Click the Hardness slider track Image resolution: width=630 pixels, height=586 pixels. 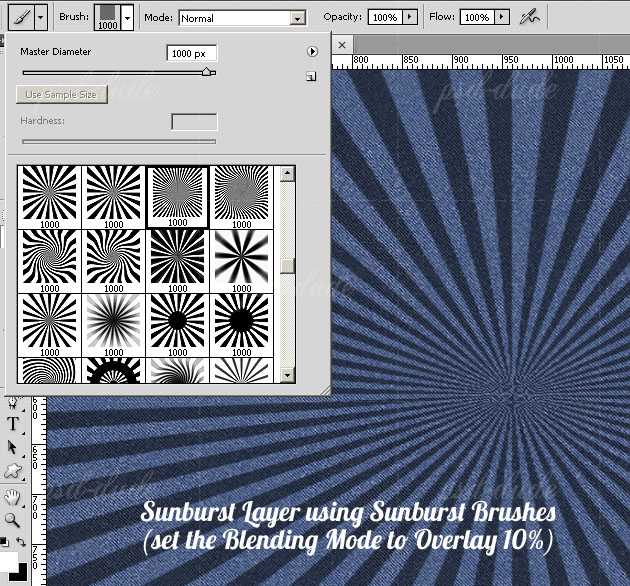[x=119, y=141]
